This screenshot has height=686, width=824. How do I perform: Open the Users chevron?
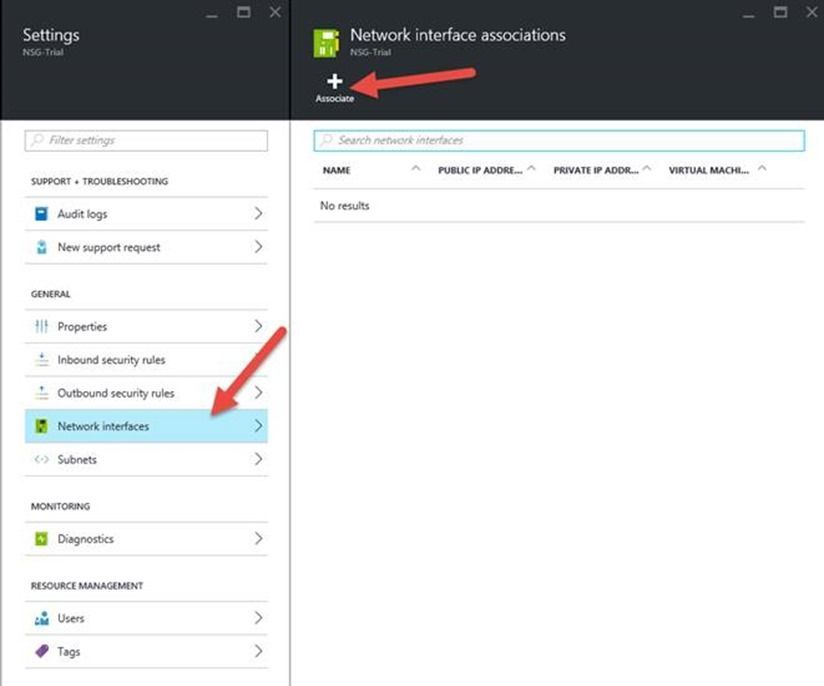pyautogui.click(x=258, y=618)
